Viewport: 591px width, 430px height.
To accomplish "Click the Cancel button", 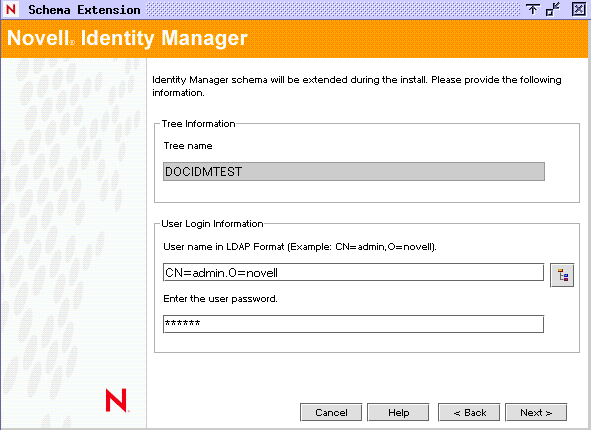I will [x=331, y=412].
